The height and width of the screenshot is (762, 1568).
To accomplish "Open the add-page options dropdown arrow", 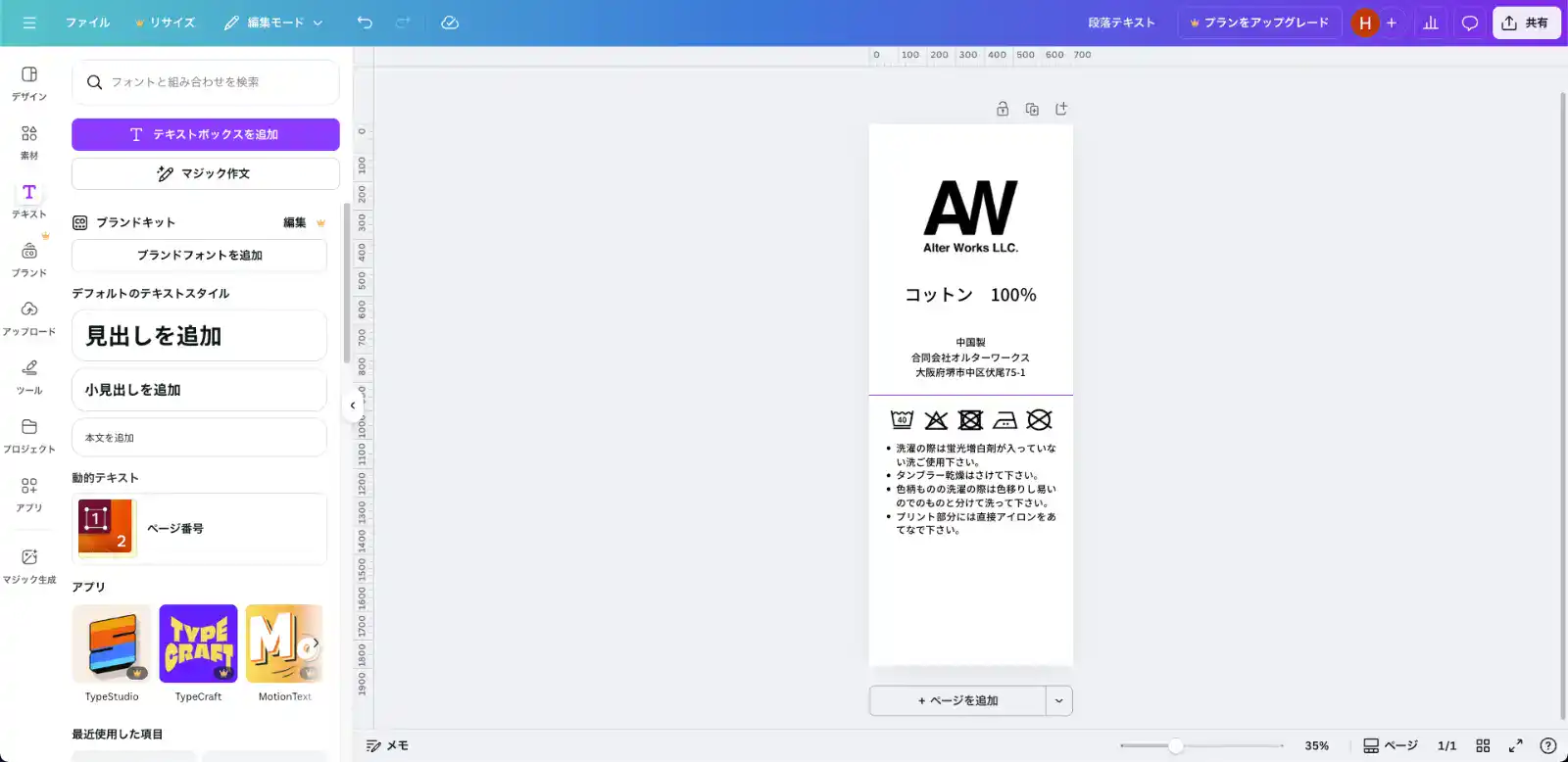I will click(x=1058, y=700).
